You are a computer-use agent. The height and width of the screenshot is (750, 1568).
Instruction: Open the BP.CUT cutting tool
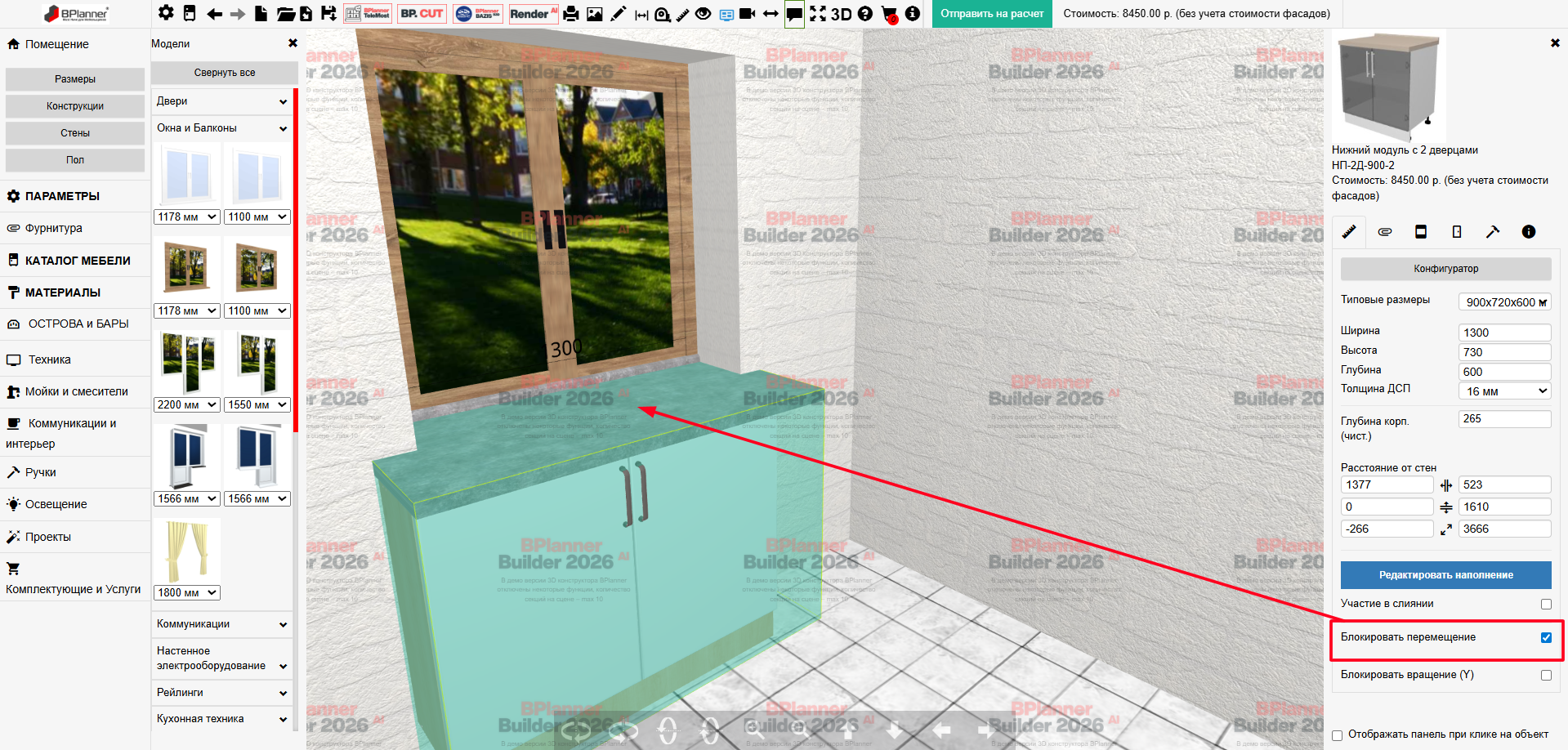[x=422, y=14]
